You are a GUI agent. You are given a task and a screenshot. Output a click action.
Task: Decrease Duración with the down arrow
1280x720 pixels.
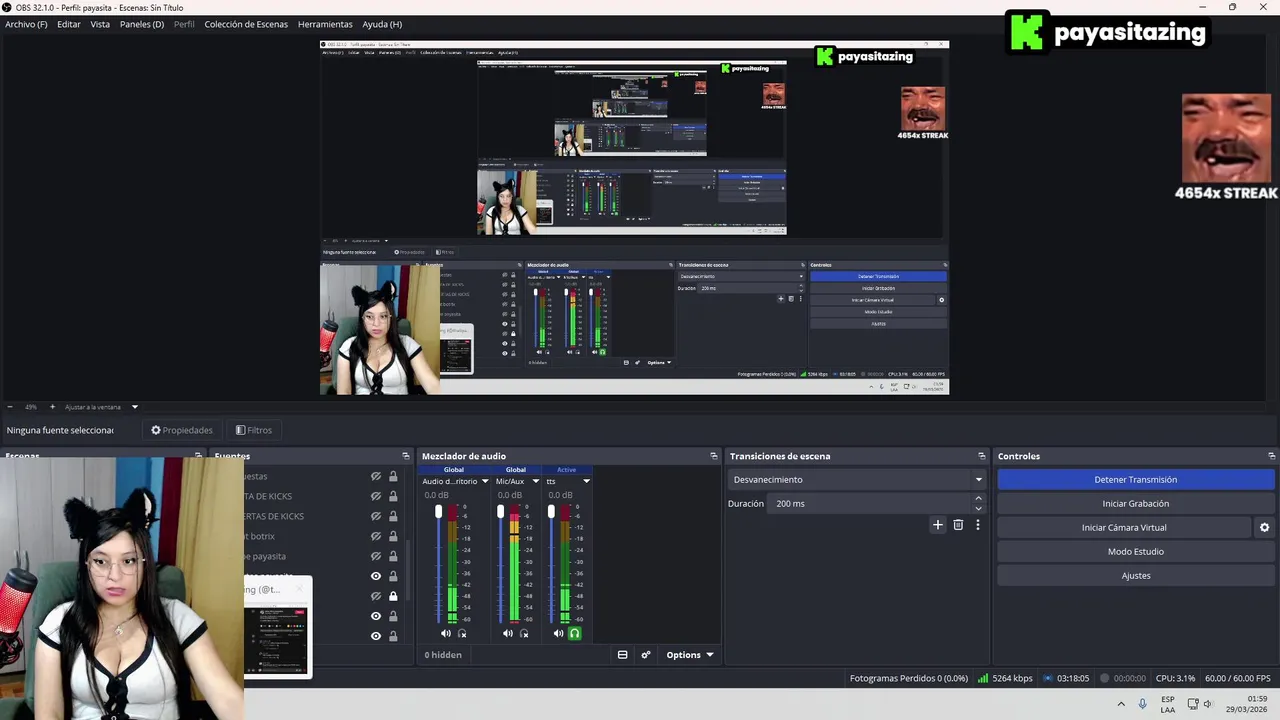[978, 508]
